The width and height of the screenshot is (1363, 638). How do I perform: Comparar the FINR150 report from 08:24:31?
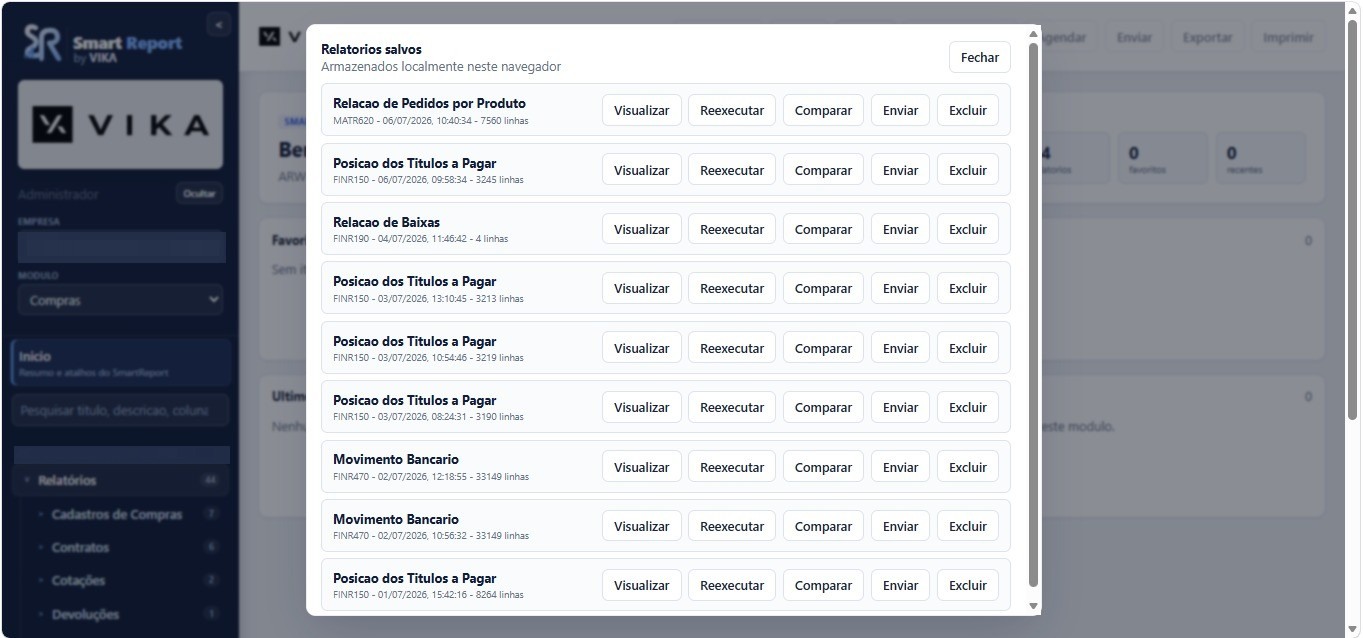[823, 407]
